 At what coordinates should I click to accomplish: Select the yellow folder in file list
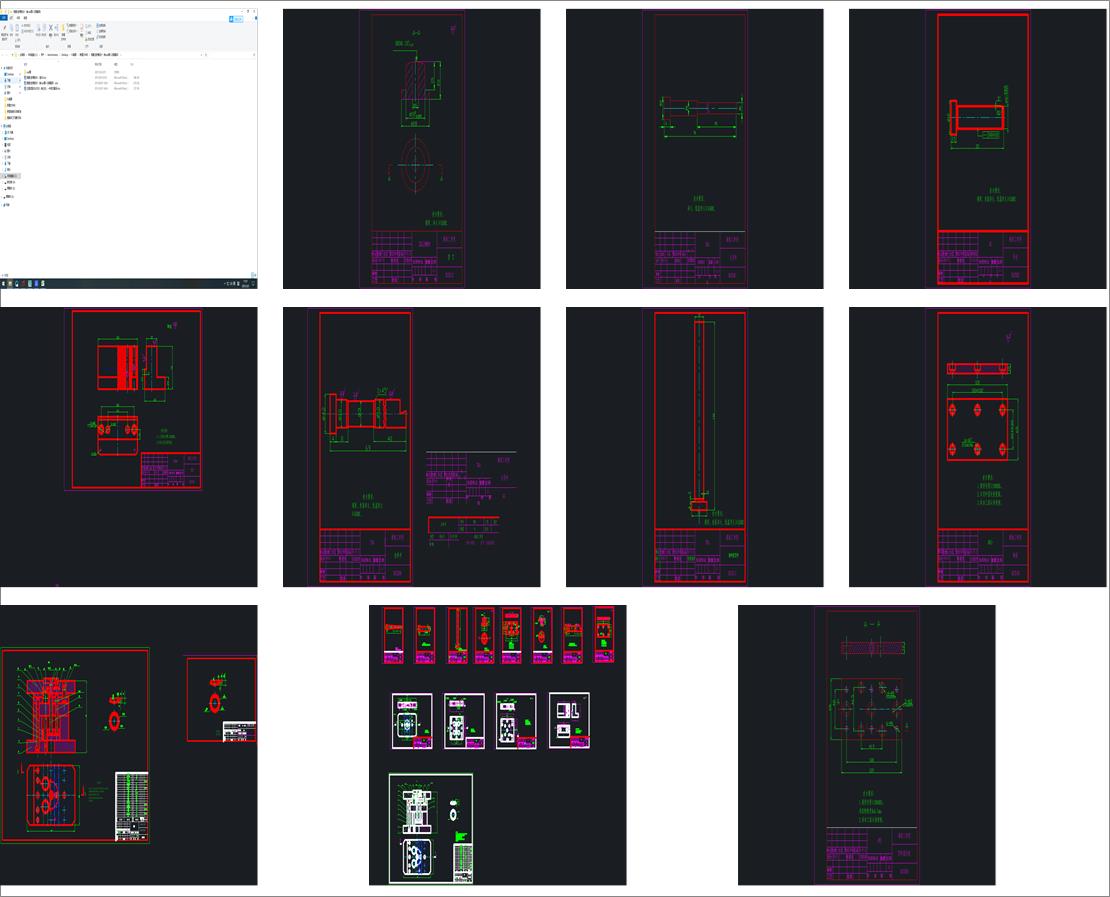pyautogui.click(x=26, y=70)
